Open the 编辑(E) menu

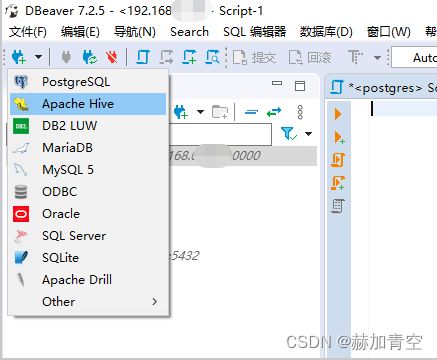tap(80, 32)
